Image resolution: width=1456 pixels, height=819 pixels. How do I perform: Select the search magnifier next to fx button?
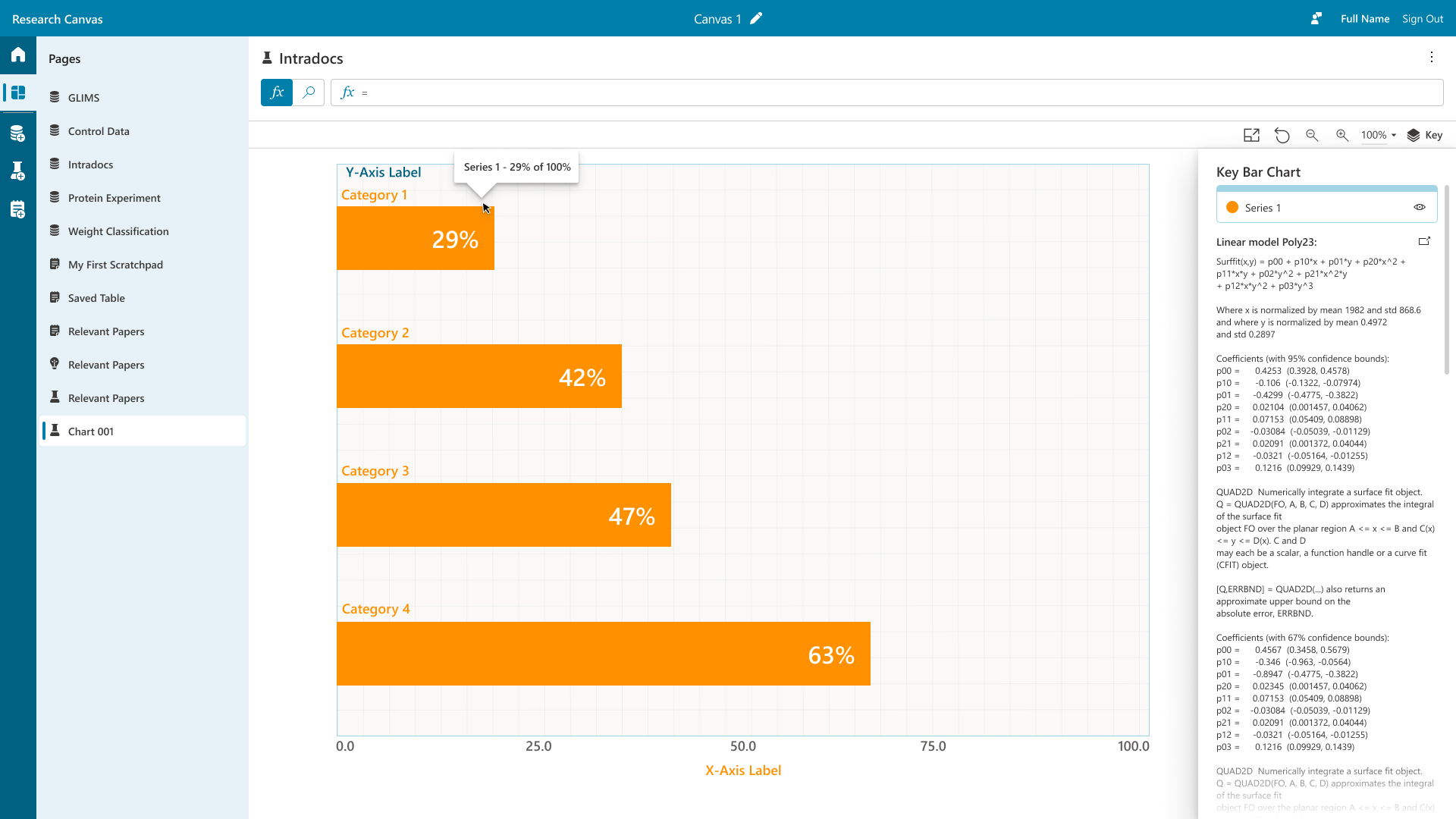[x=309, y=93]
